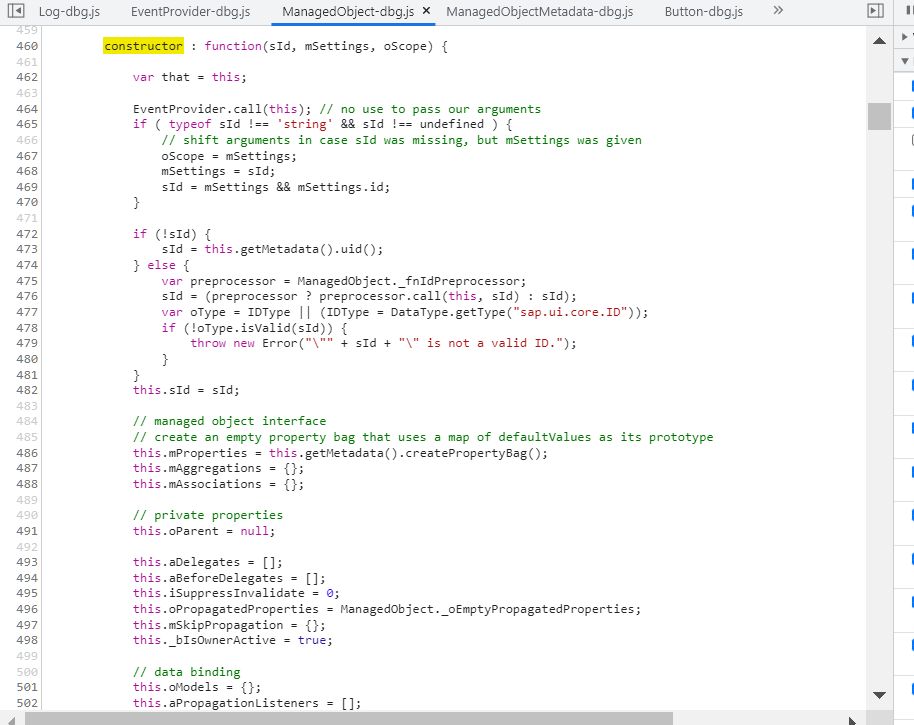The image size is (914, 725).
Task: Click 'var that = this;' statement
Action: (x=190, y=77)
